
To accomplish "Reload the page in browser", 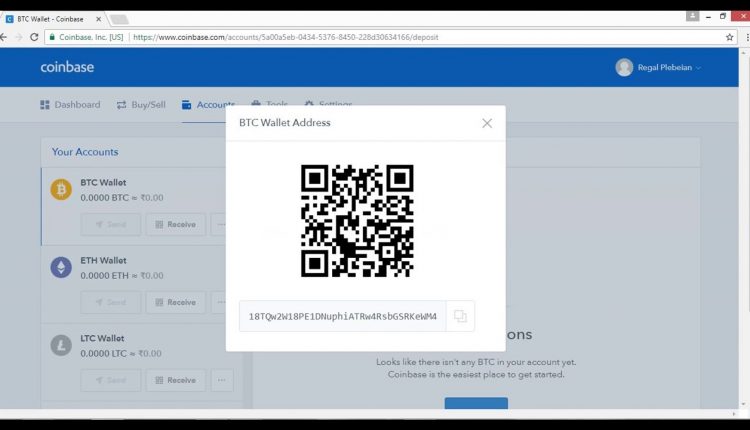I will (x=34, y=37).
